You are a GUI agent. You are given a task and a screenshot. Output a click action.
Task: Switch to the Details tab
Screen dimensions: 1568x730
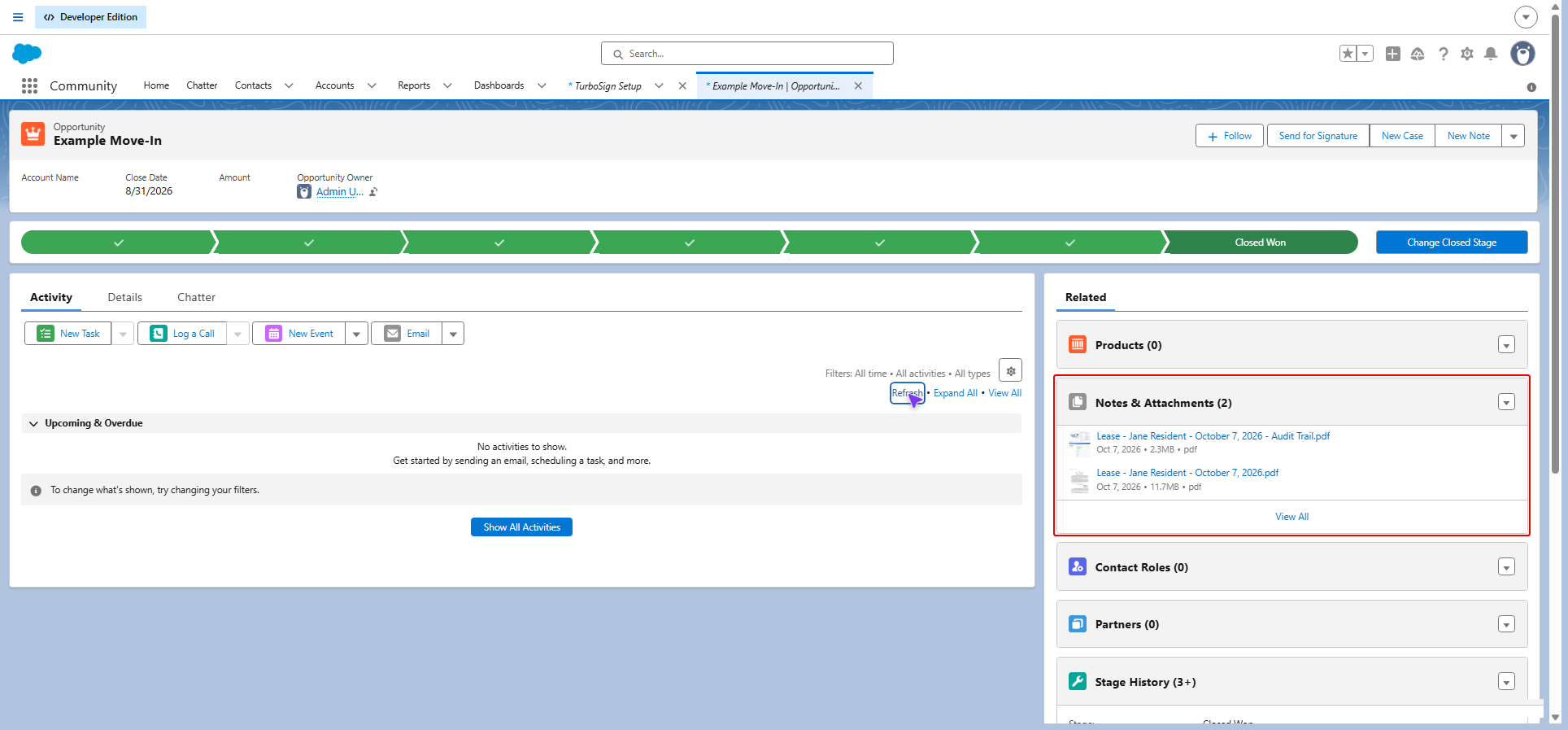click(124, 298)
